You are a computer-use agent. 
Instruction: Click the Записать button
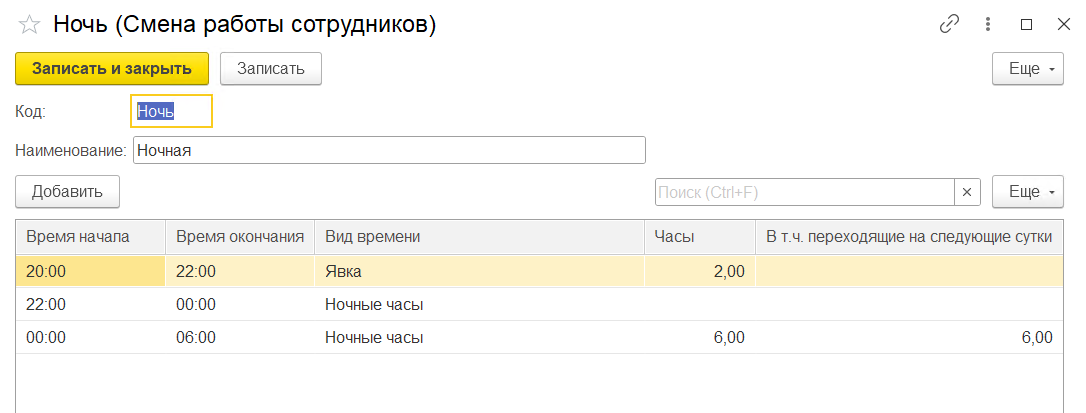coord(270,69)
